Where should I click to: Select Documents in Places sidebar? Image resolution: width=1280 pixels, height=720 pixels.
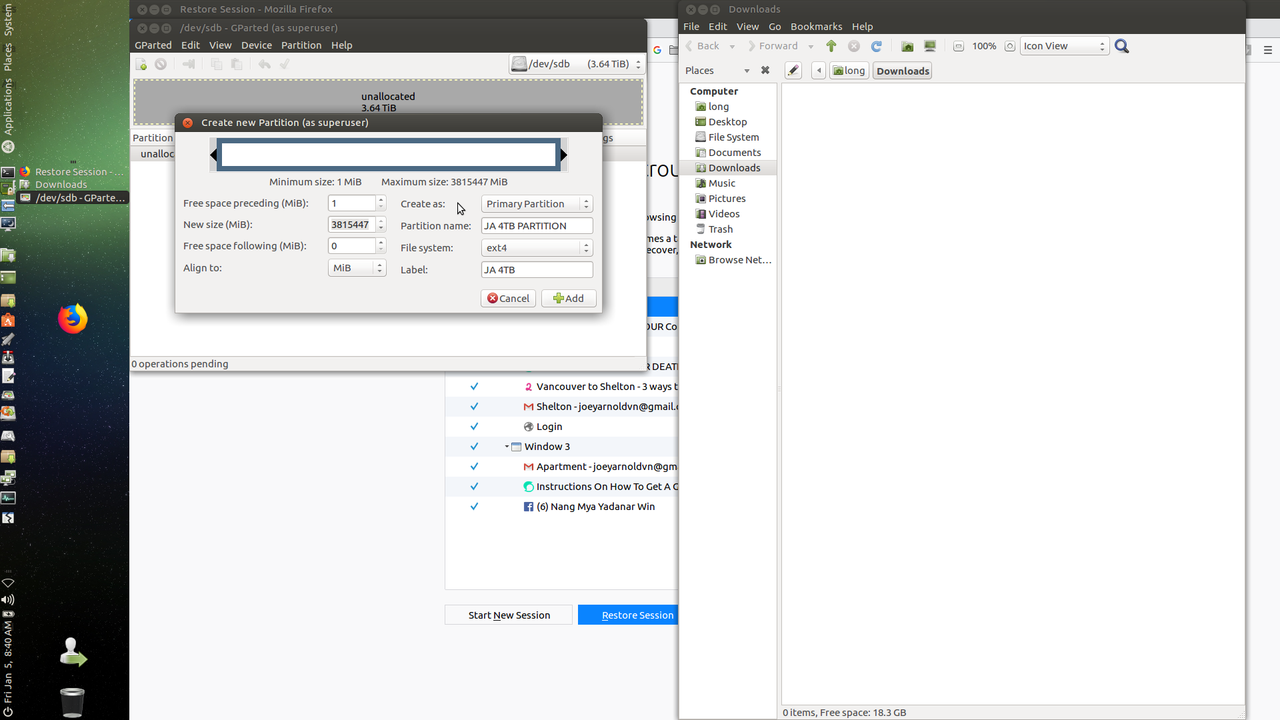pos(734,152)
